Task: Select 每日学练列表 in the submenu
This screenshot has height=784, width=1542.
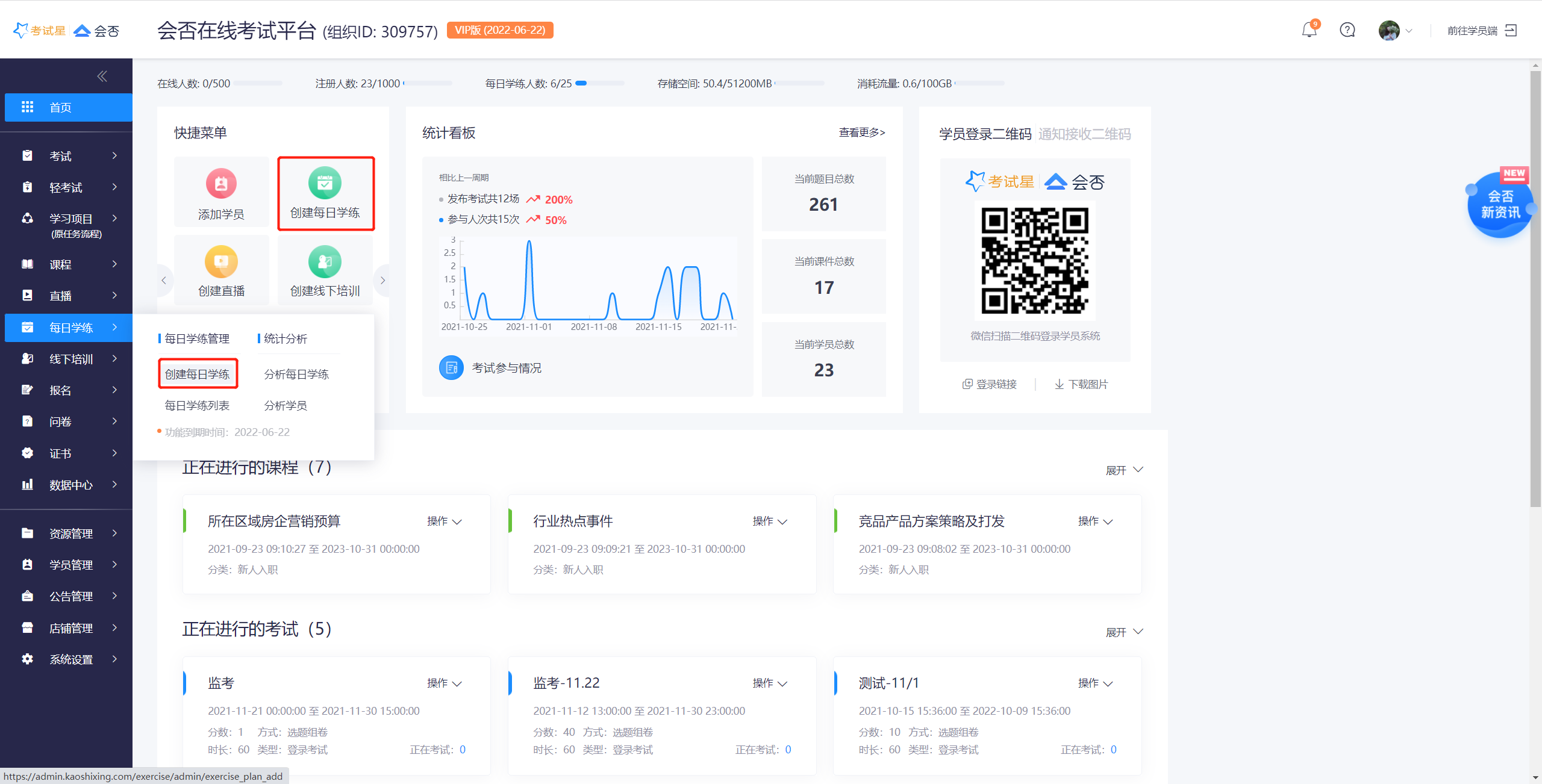Action: pos(197,405)
